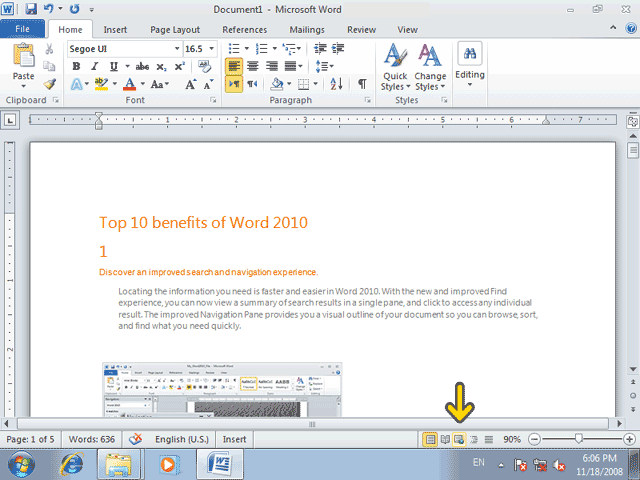
Task: Decrease paragraph indent
Action: [x=320, y=49]
